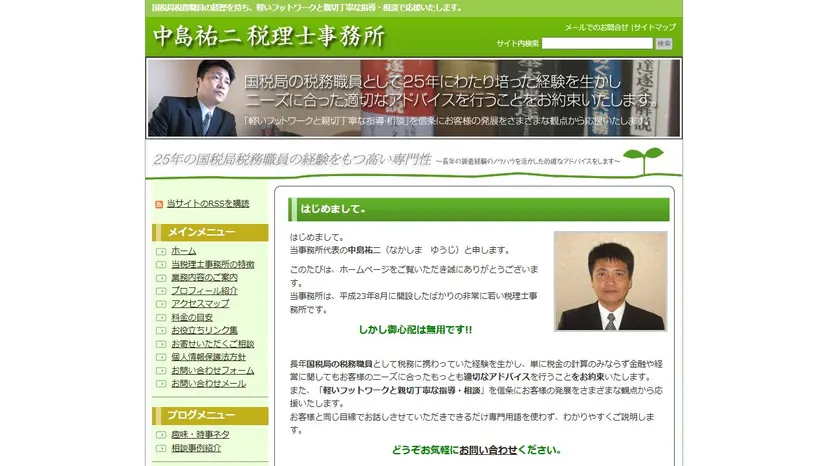This screenshot has width=828, height=466.
Task: Open サイトマップ link in header
Action: tap(654, 27)
